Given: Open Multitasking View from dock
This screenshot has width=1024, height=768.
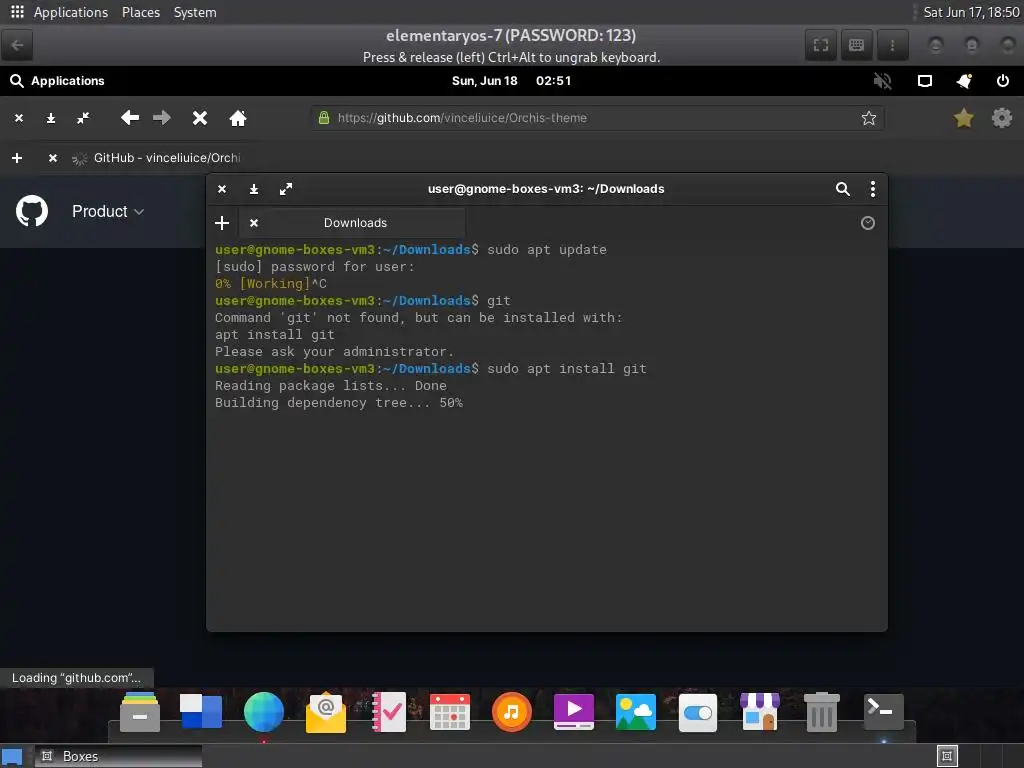Looking at the screenshot, I should click(x=201, y=712).
